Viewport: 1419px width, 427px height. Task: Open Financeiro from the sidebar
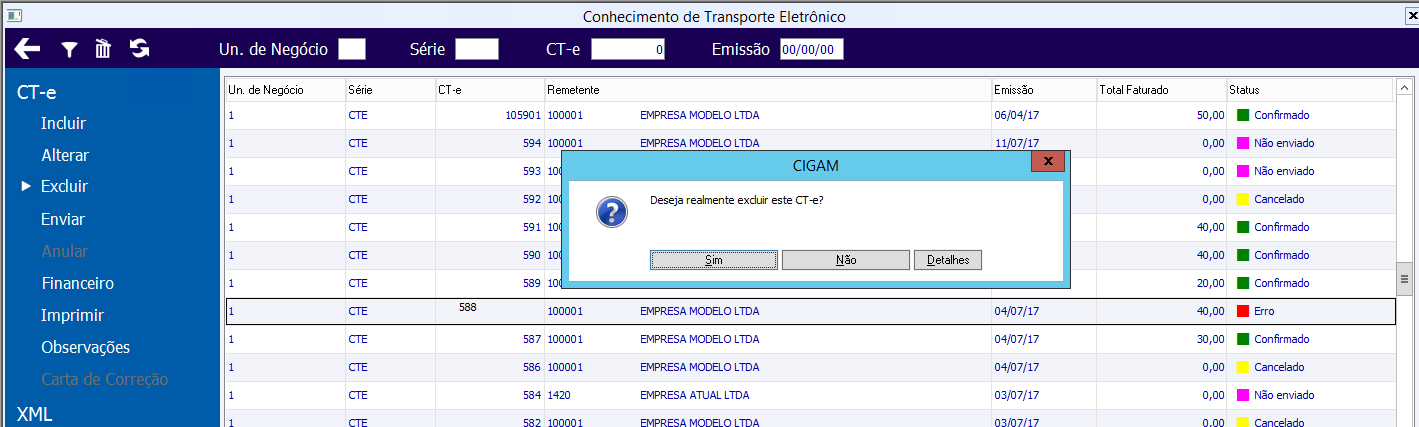click(x=77, y=283)
